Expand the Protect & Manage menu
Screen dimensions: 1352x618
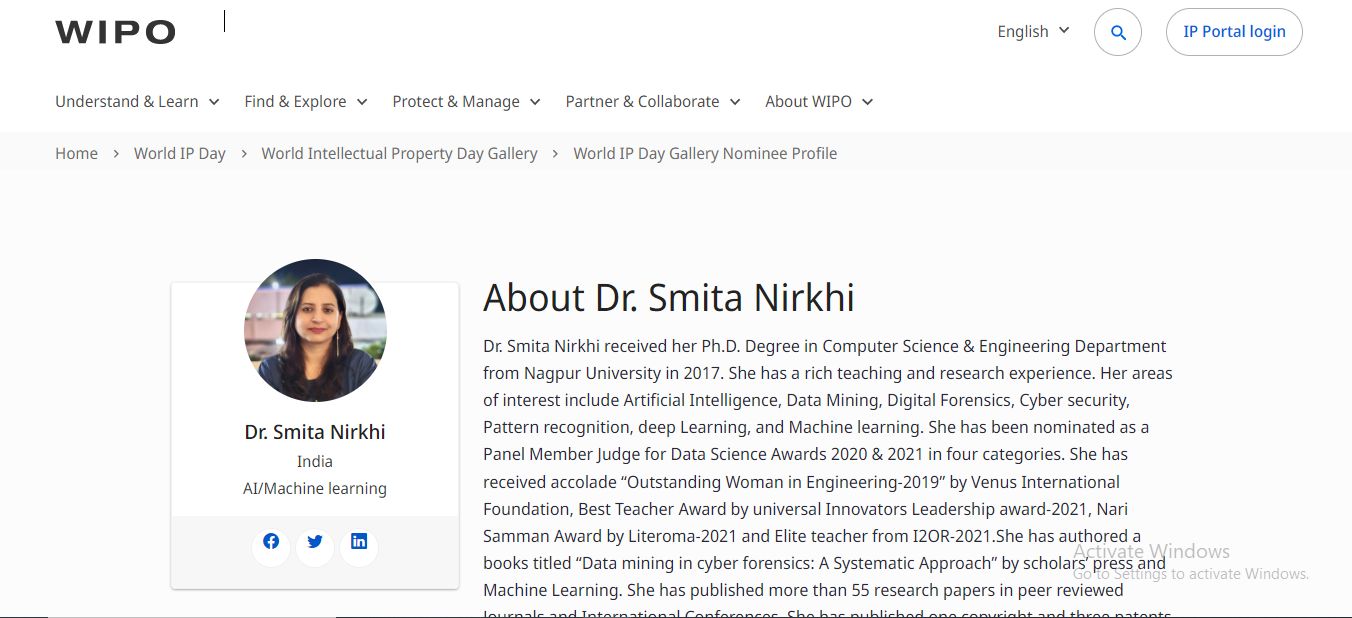click(x=466, y=102)
